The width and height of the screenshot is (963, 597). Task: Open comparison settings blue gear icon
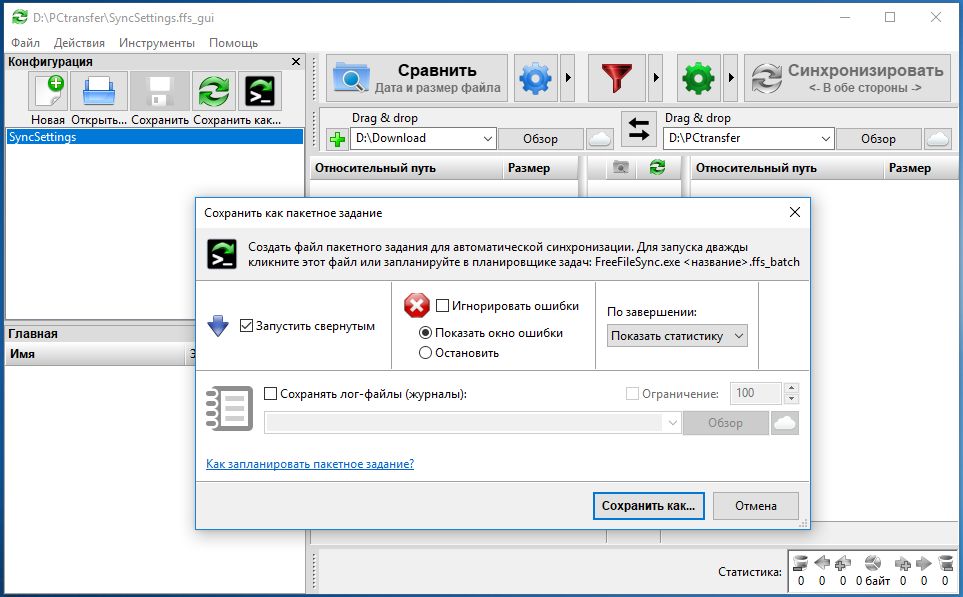click(x=536, y=78)
